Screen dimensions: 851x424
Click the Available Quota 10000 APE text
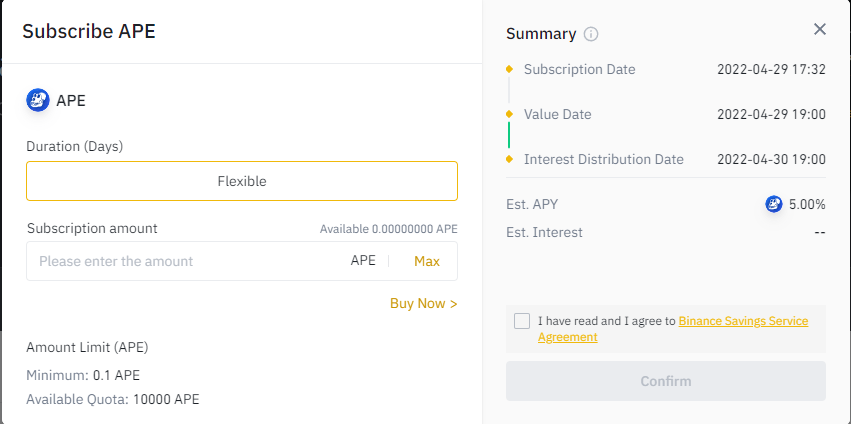[x=113, y=400]
